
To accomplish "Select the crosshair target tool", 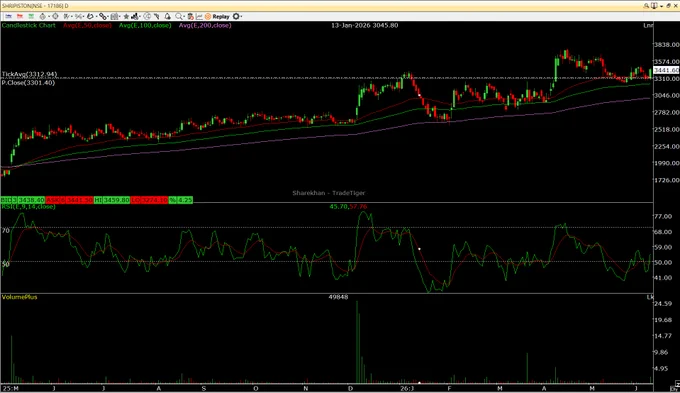I will [56, 16].
